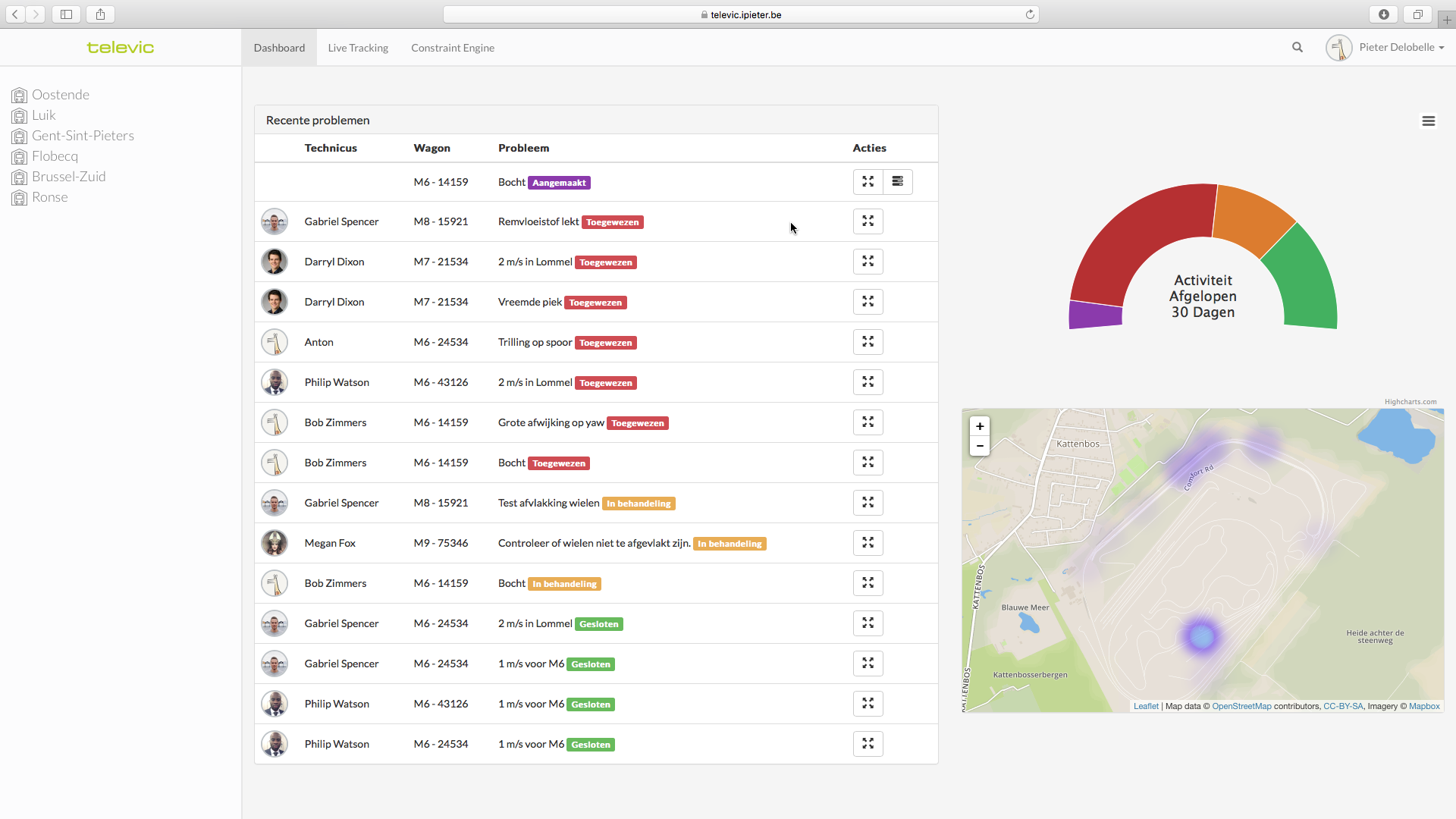This screenshot has width=1456, height=819.
Task: Click the televic.ipieter.be address bar
Action: (x=741, y=14)
